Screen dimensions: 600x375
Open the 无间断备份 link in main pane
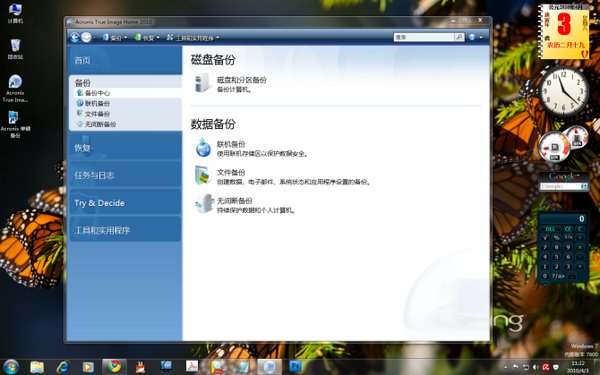(234, 201)
